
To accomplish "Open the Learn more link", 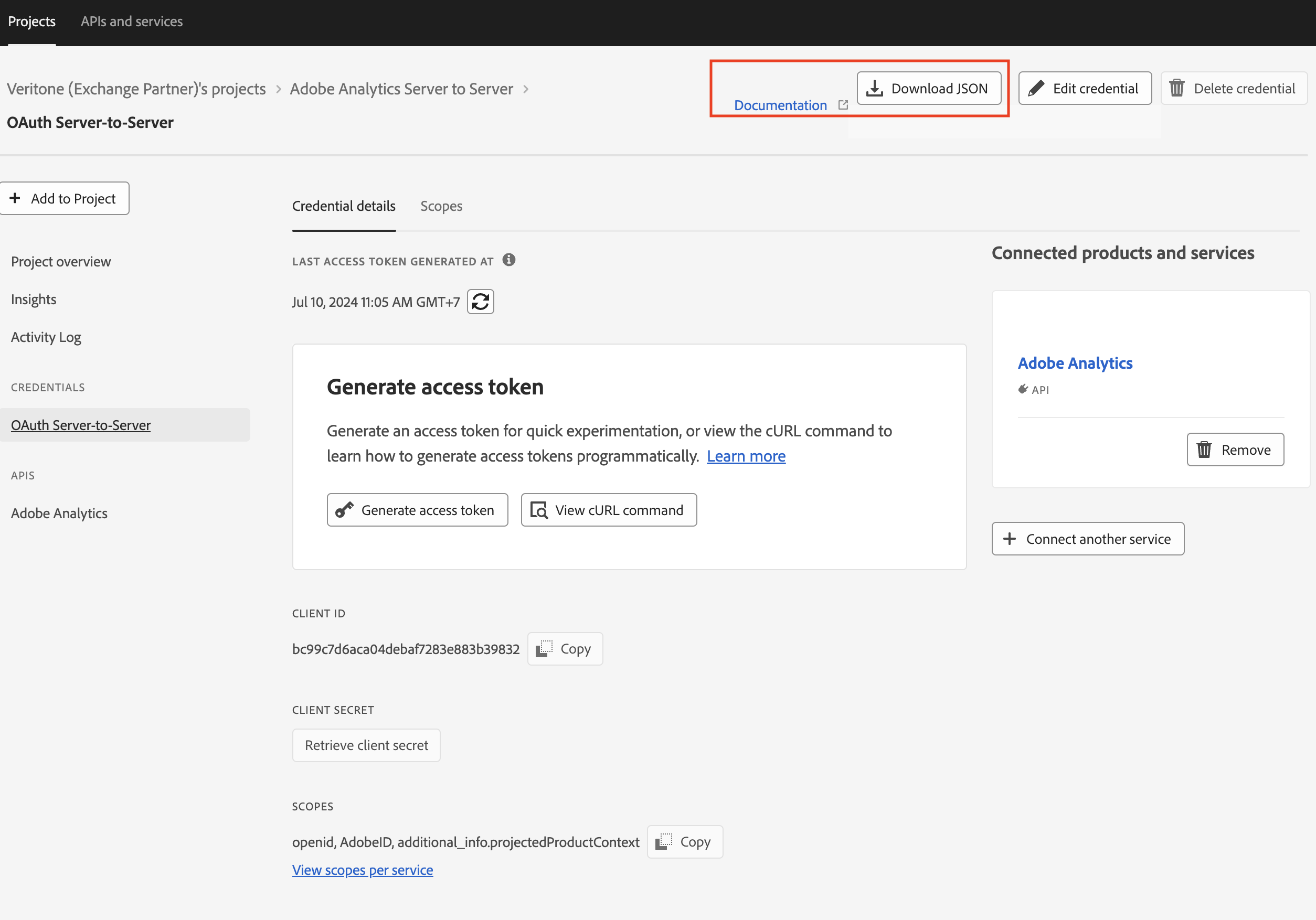I will (746, 456).
